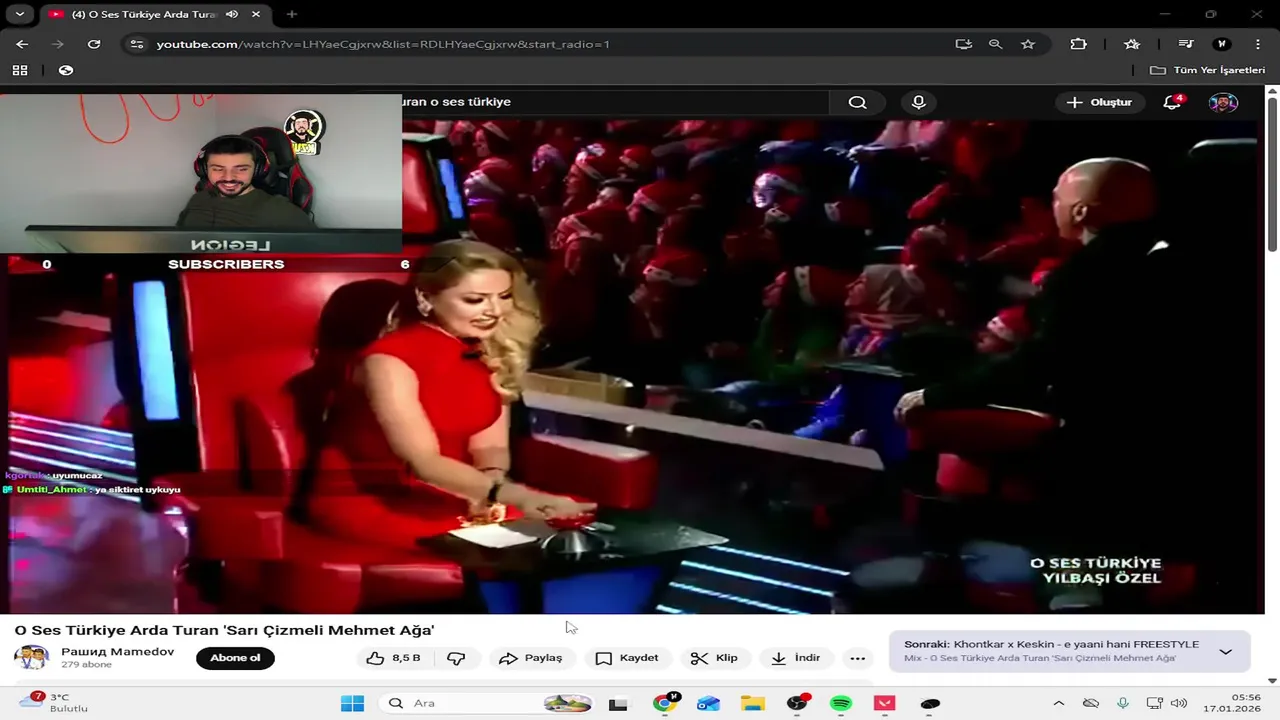Click the browser back arrow
Image resolution: width=1280 pixels, height=720 pixels.
click(22, 44)
